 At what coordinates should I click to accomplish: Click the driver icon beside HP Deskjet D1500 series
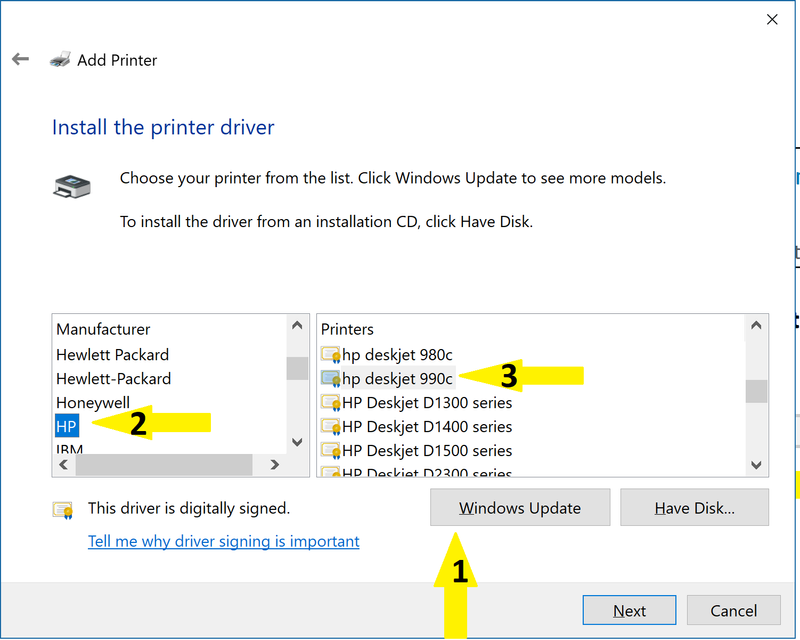tap(331, 450)
